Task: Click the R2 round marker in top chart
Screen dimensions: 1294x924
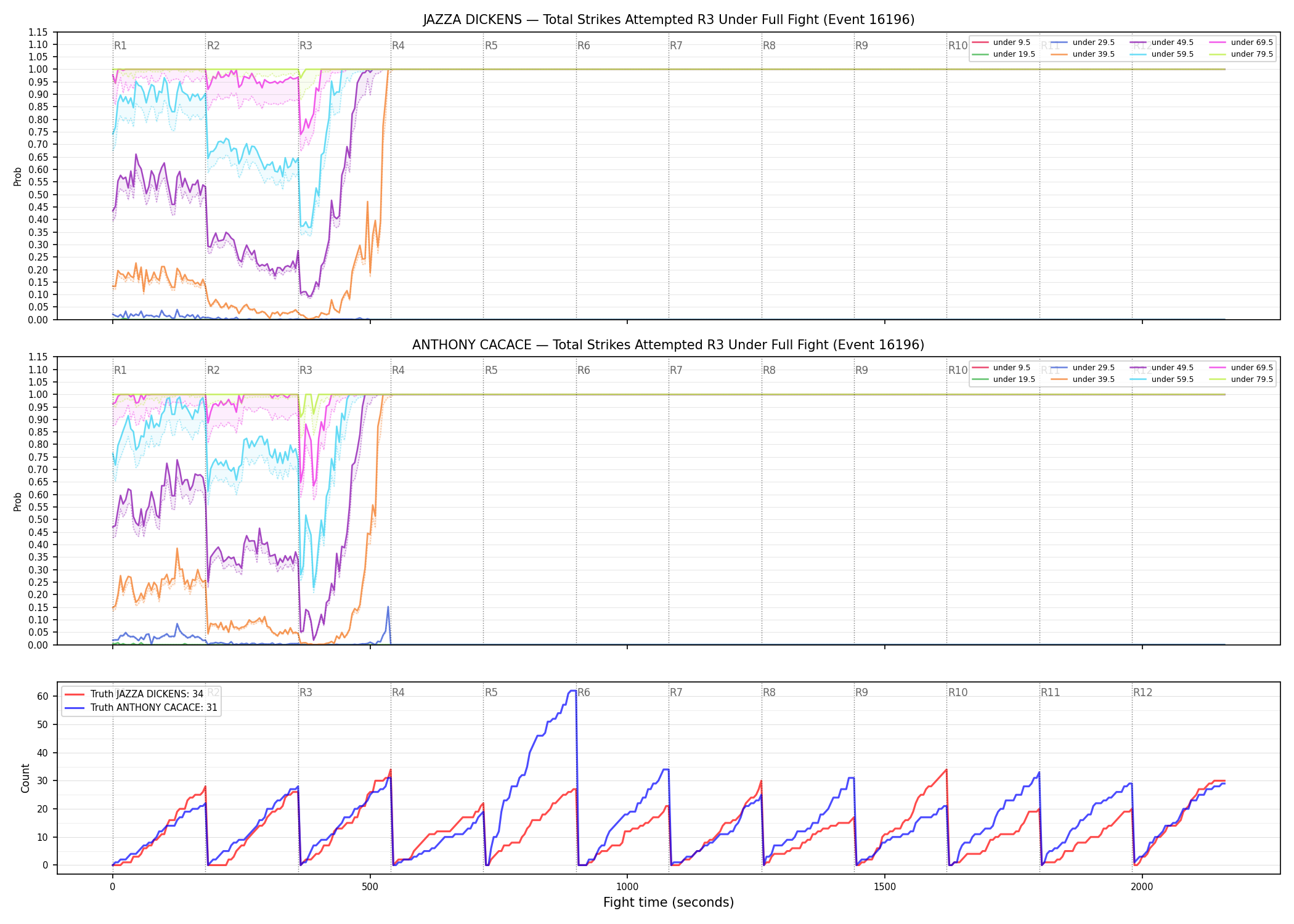Action: 213,46
